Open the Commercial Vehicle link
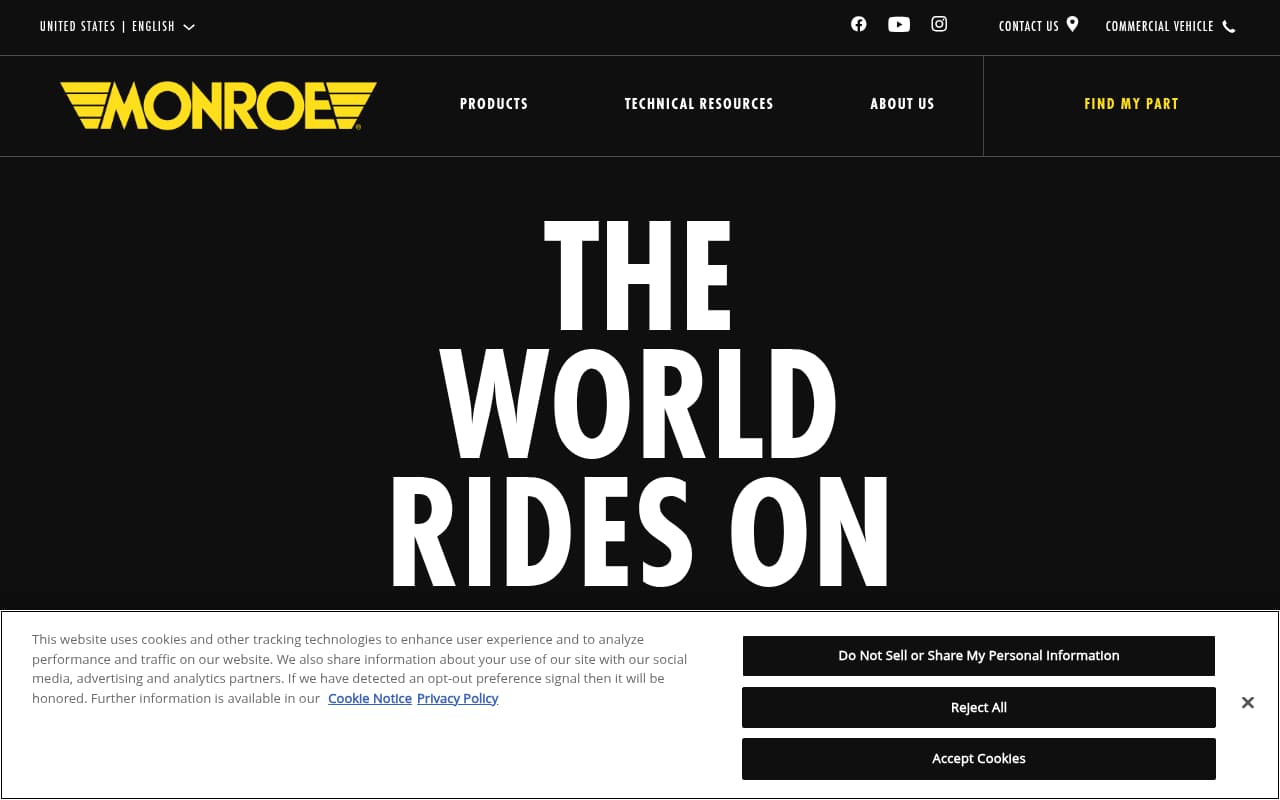Viewport: 1280px width, 800px height. pos(1159,26)
